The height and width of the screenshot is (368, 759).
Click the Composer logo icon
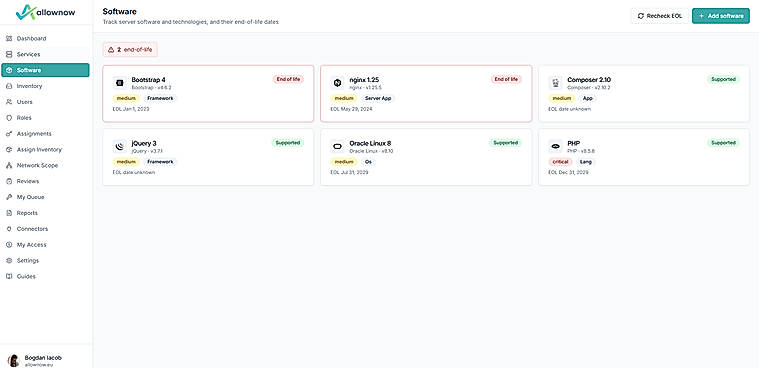[x=555, y=83]
